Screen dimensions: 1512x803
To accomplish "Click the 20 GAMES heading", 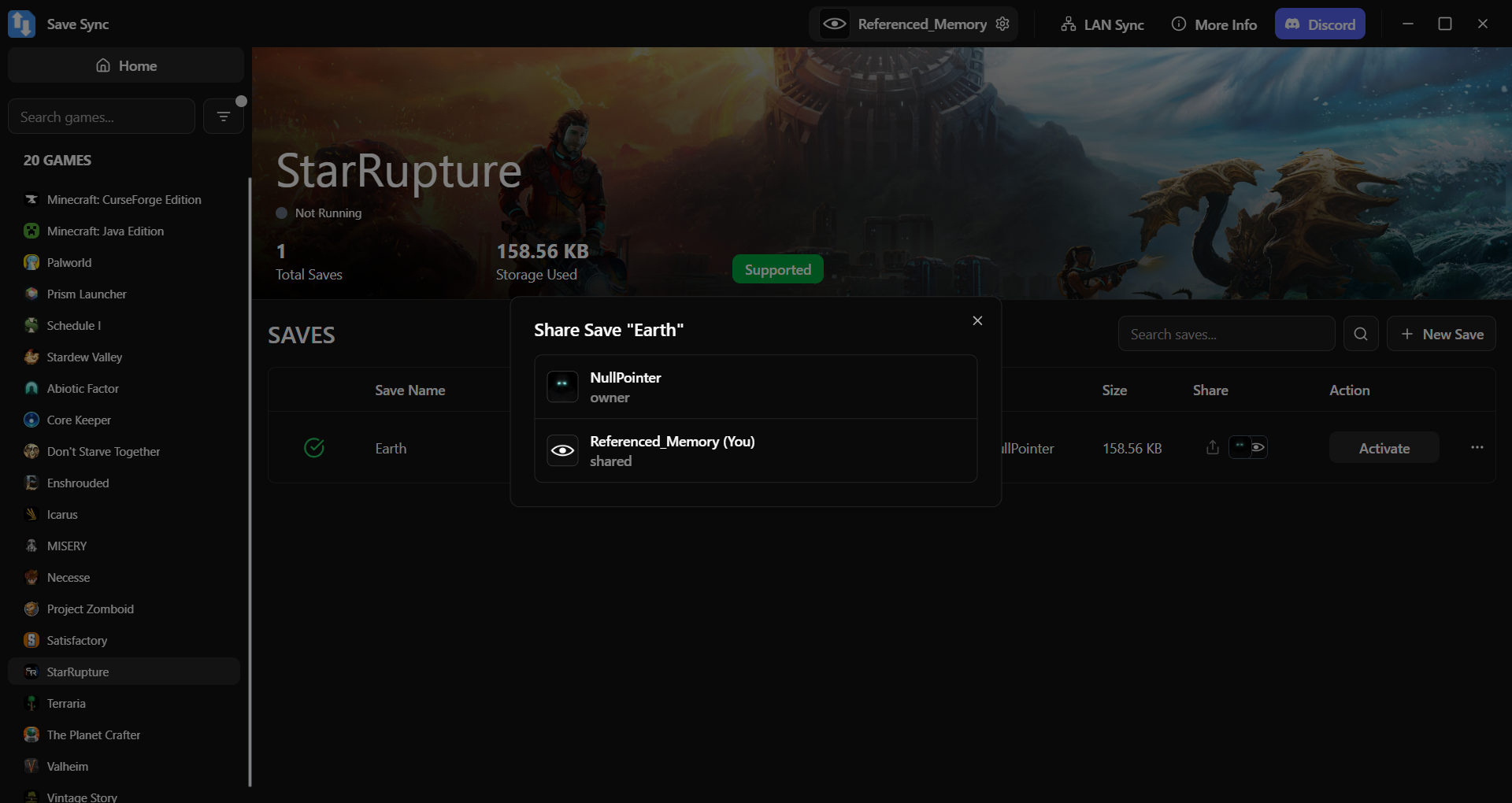I will 57,160.
